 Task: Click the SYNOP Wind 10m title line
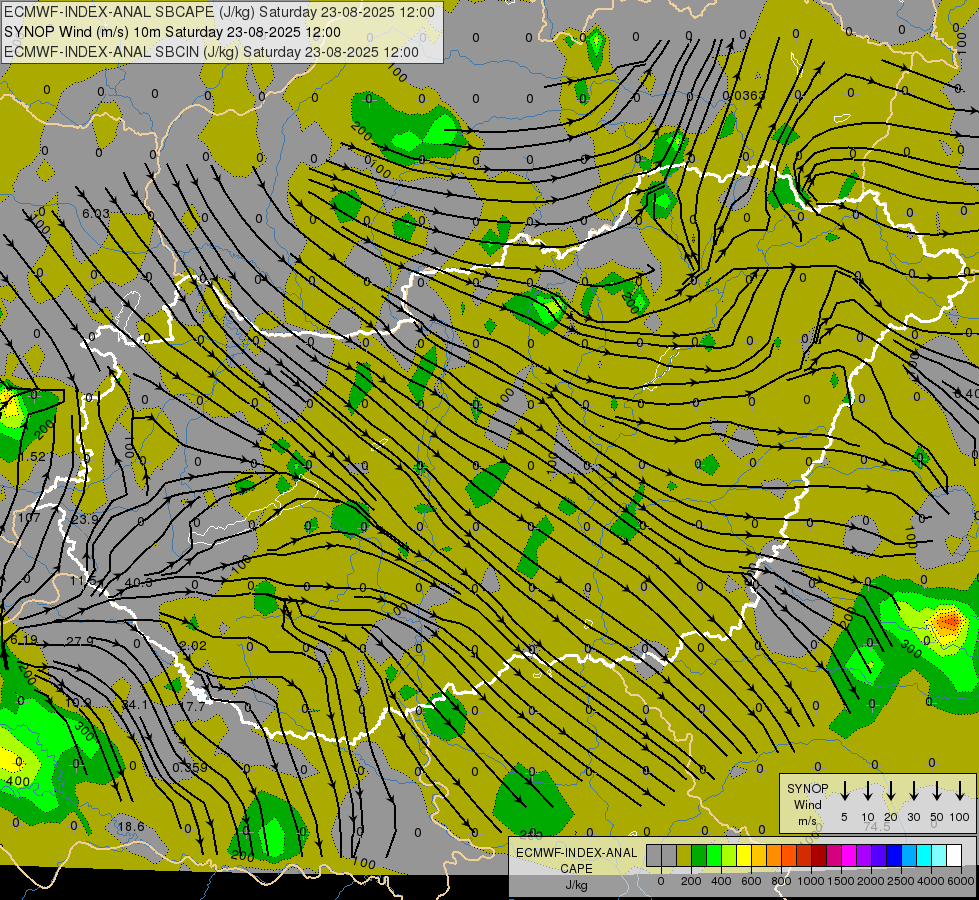(x=172, y=32)
